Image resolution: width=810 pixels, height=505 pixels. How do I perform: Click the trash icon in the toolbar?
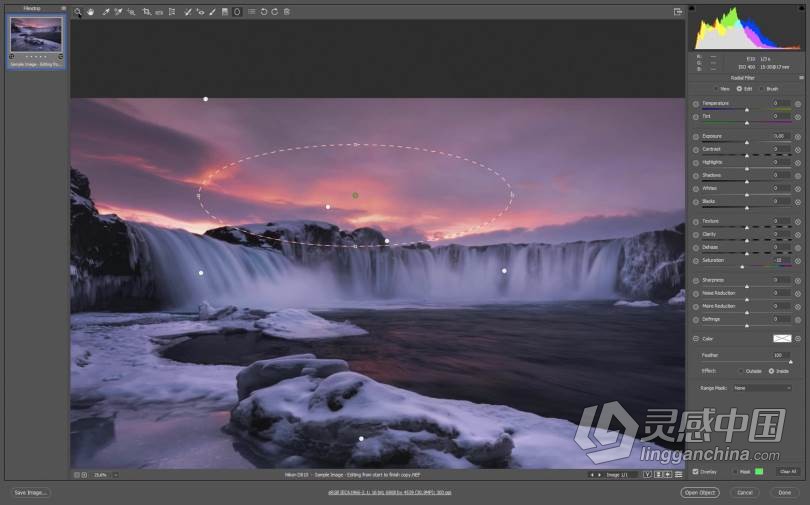pyautogui.click(x=287, y=11)
